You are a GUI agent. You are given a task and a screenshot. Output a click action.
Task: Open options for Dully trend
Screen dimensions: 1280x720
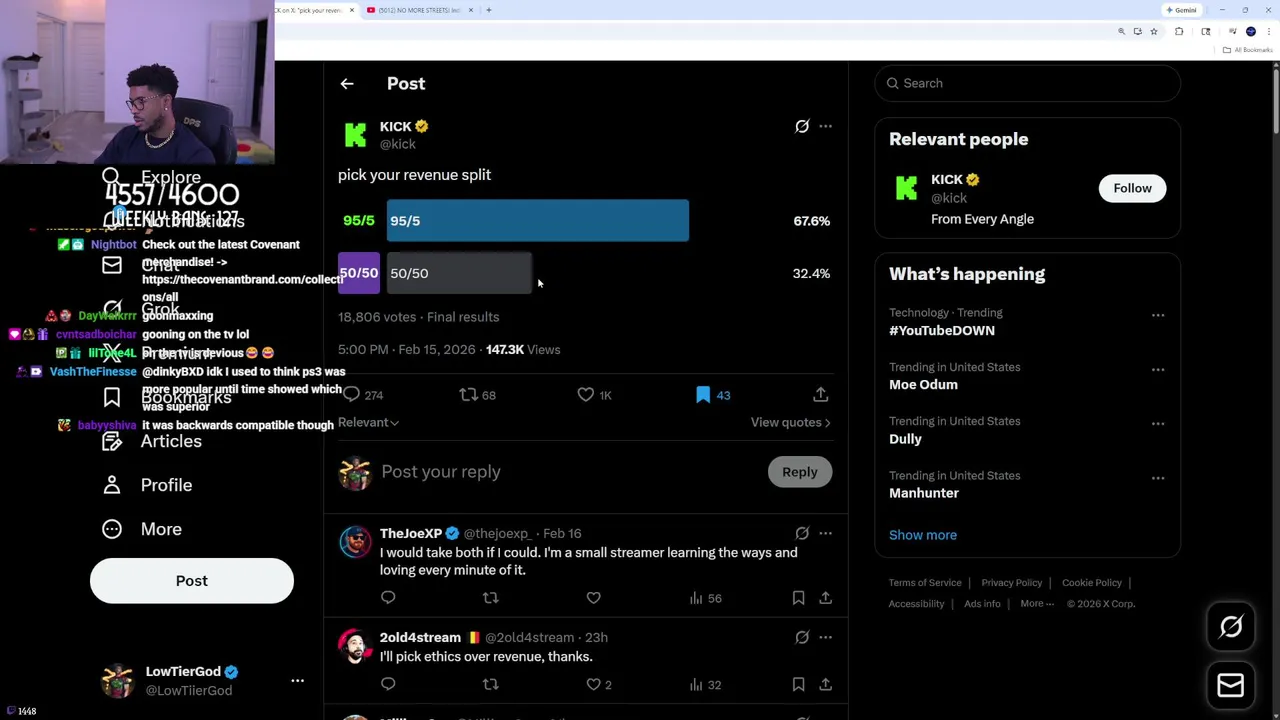pos(1158,423)
